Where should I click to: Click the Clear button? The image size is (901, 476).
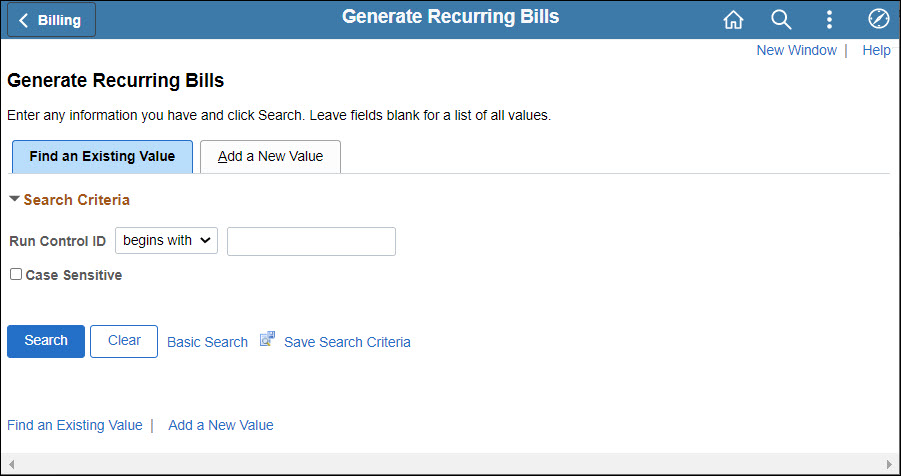124,341
